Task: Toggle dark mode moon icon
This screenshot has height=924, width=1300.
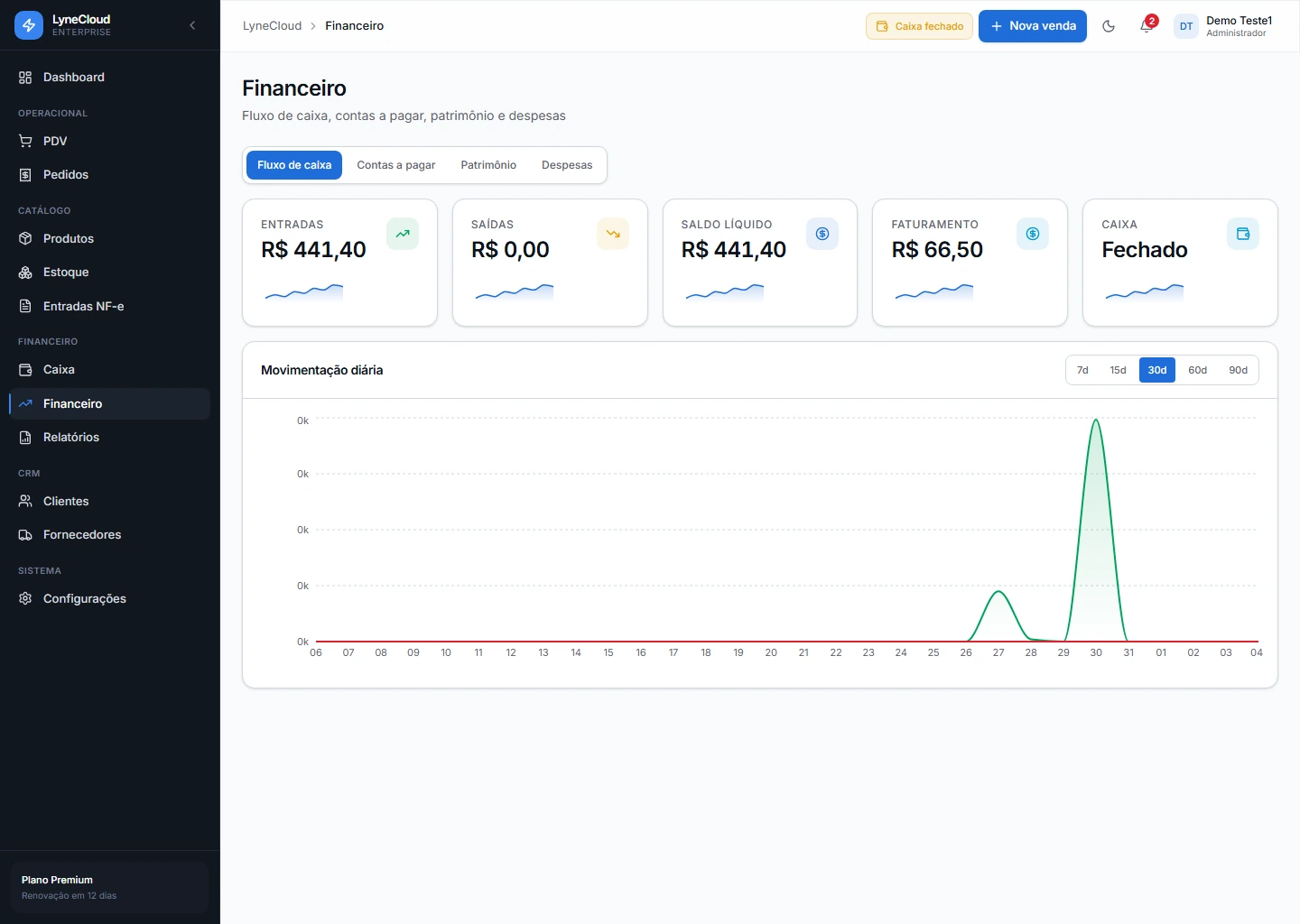Action: click(1109, 26)
